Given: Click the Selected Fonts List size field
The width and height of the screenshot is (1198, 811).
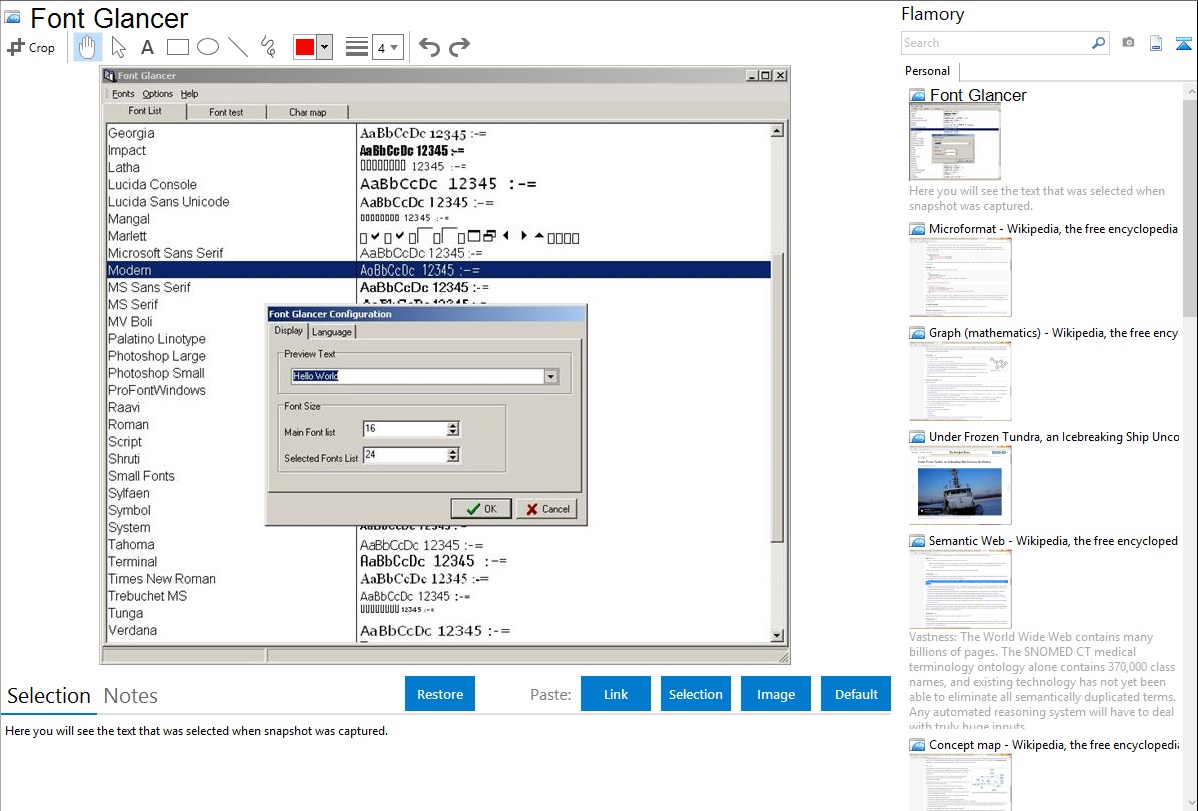Looking at the screenshot, I should pos(405,455).
